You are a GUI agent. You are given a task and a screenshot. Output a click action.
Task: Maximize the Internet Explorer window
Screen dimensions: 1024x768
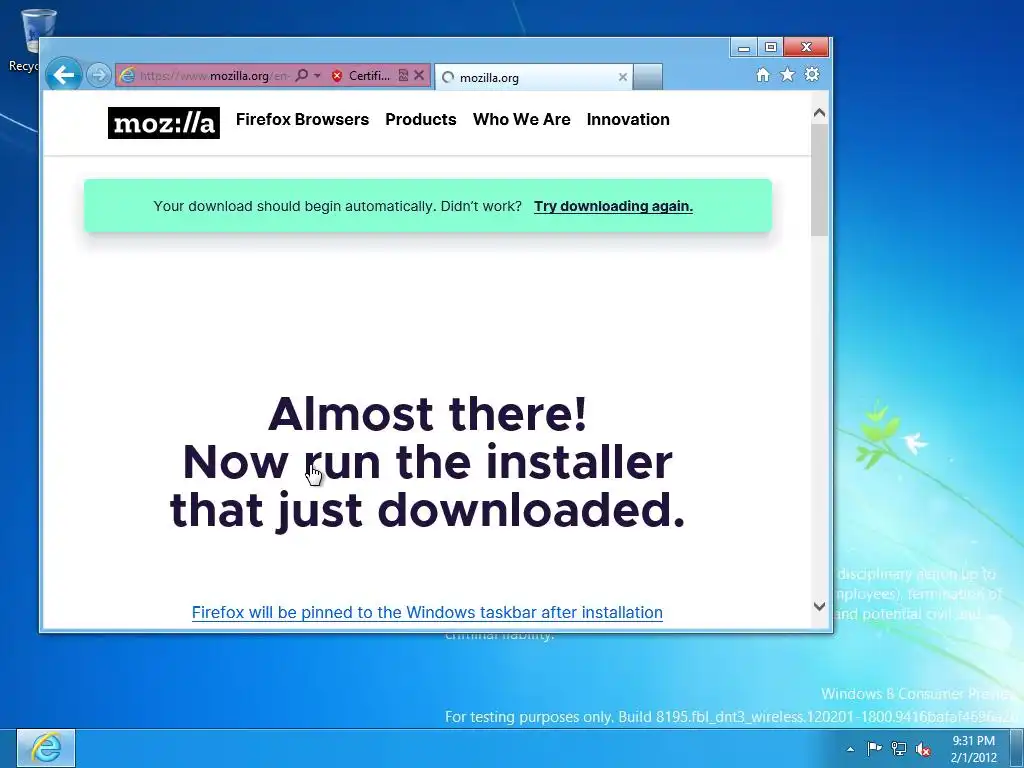click(771, 47)
